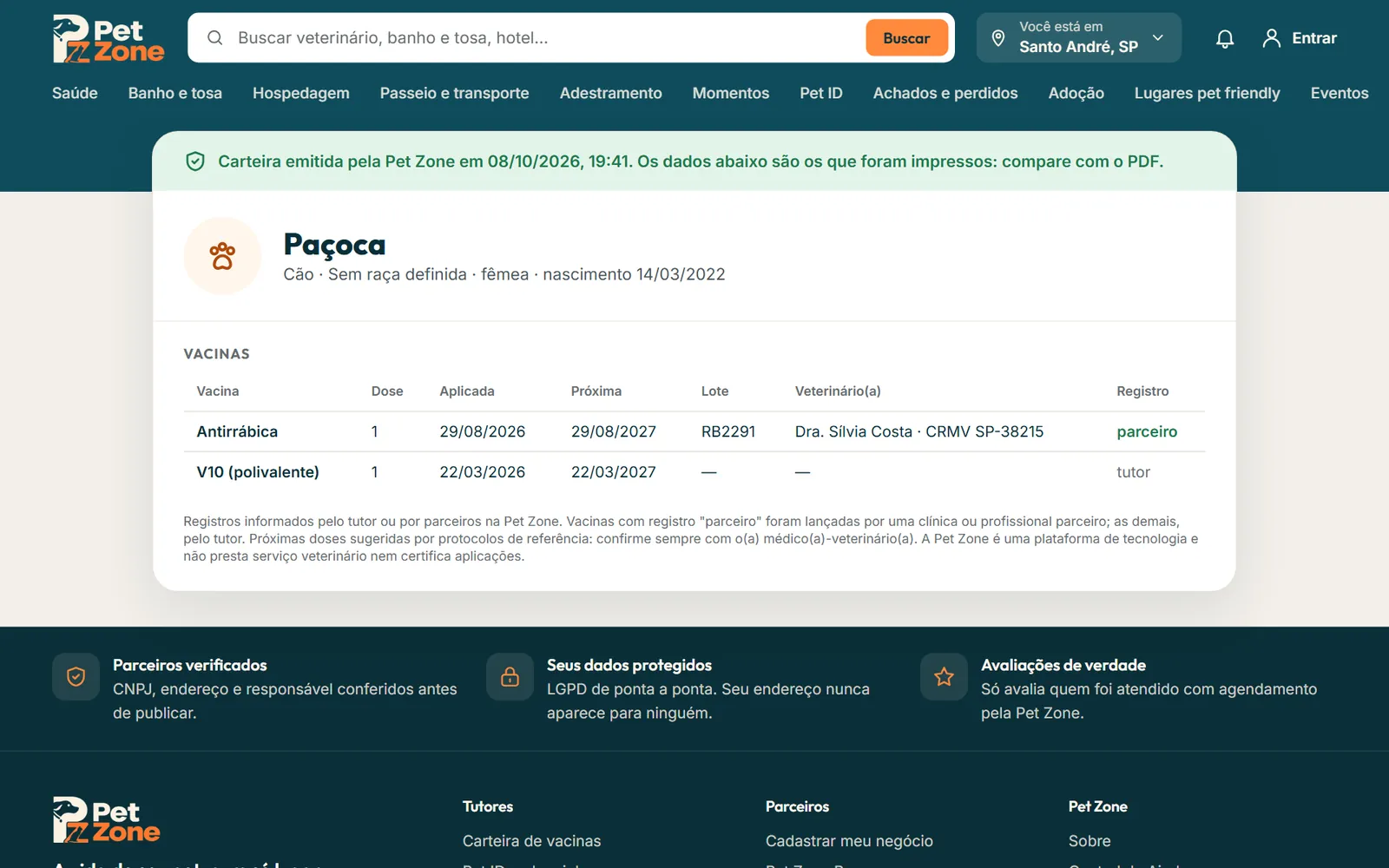The height and width of the screenshot is (868, 1389).
Task: Click the location pin icon
Action: tap(998, 38)
